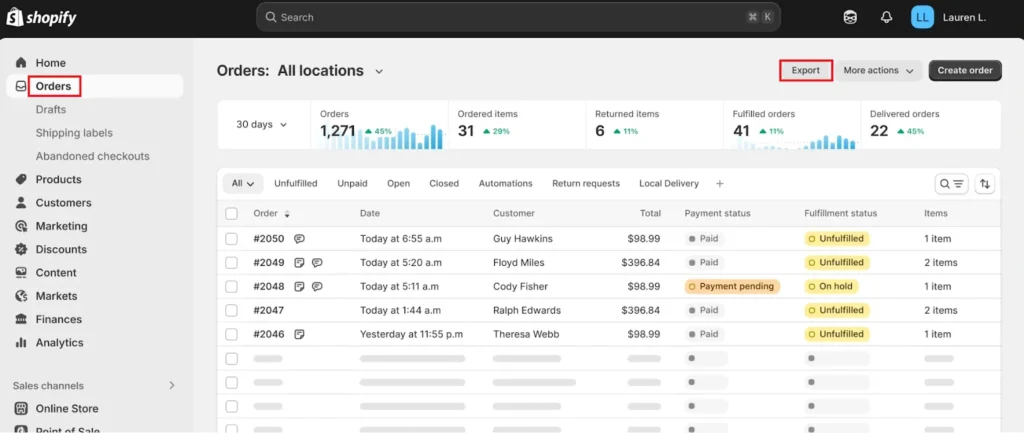Click the search and filter orders icon
This screenshot has height=433, width=1024.
tap(951, 184)
